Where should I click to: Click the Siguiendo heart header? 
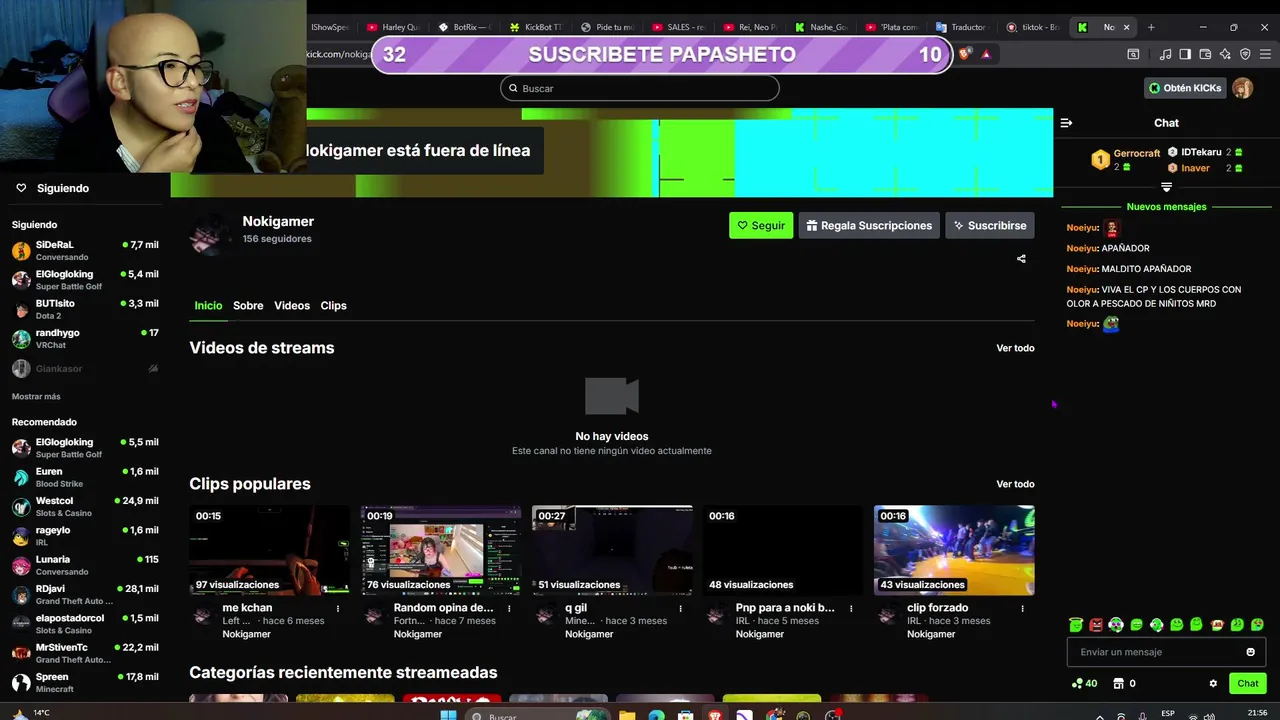point(52,188)
